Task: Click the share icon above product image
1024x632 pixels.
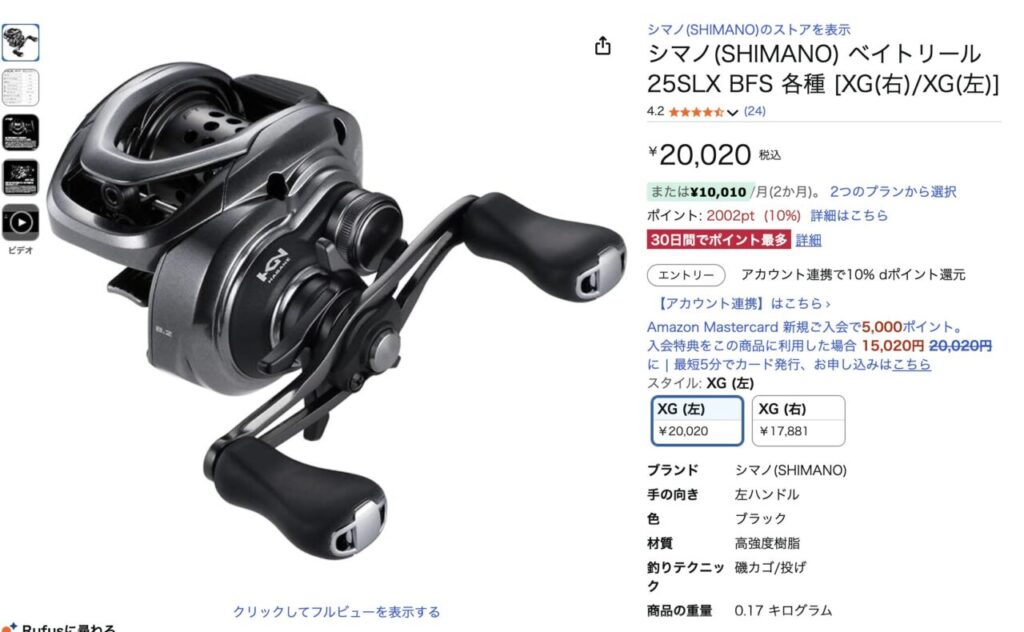Action: [x=603, y=45]
